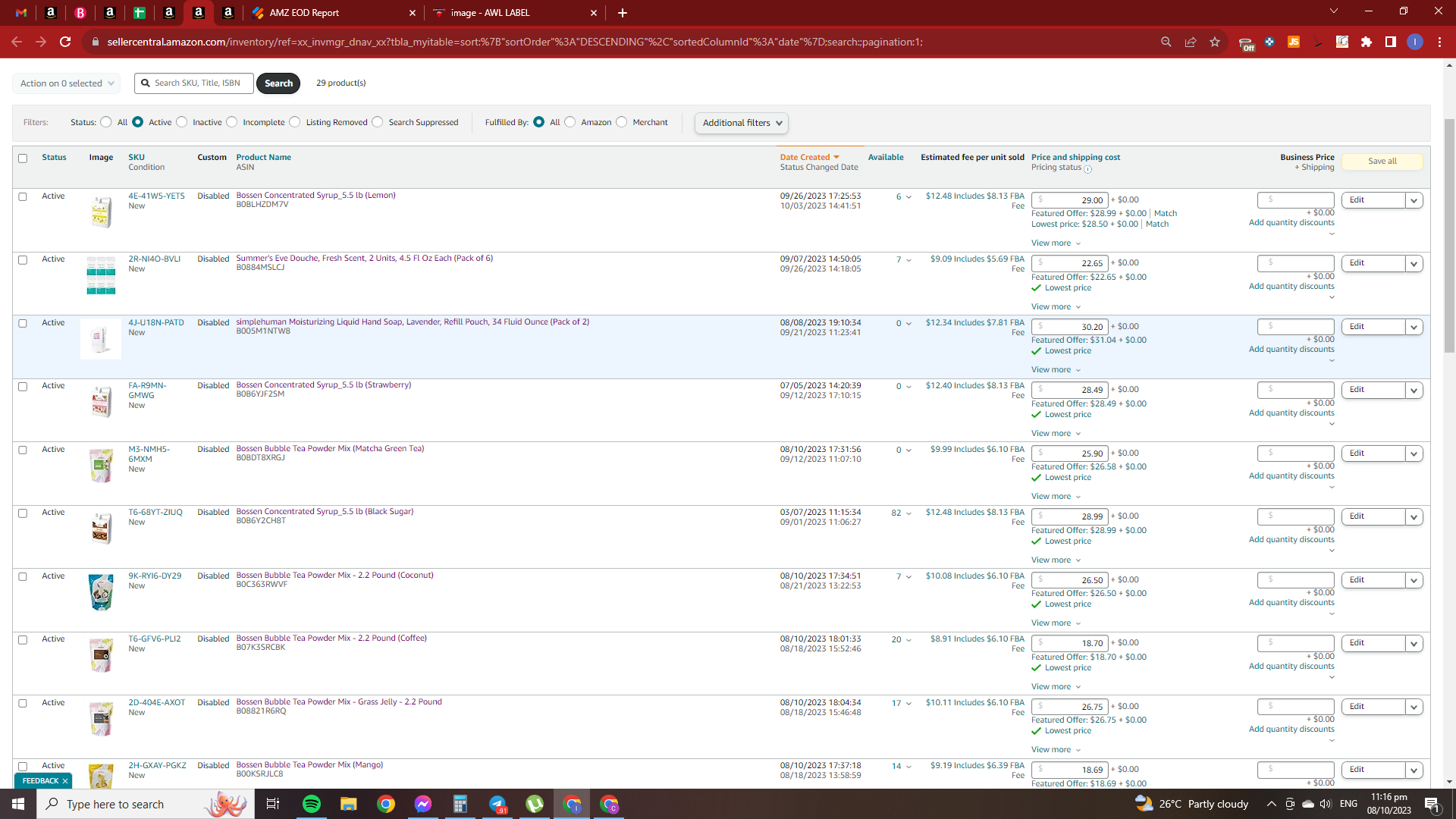Expand available quantity arrow for Black Sugar syrup
This screenshot has height=819, width=1456.
(908, 513)
